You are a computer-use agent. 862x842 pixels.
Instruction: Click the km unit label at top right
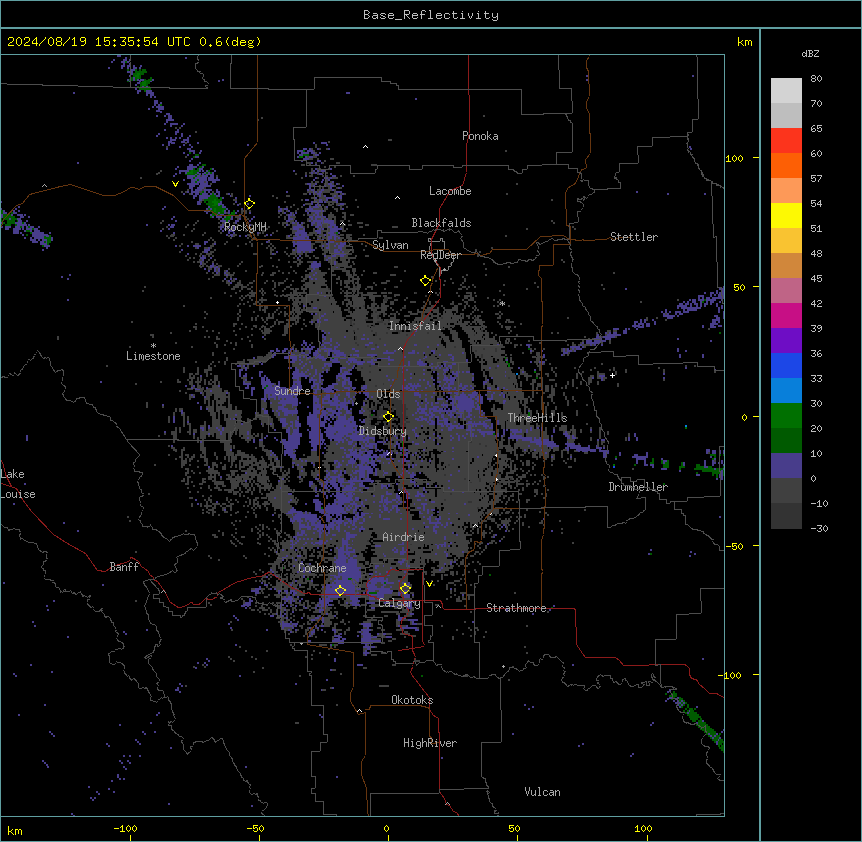point(745,42)
